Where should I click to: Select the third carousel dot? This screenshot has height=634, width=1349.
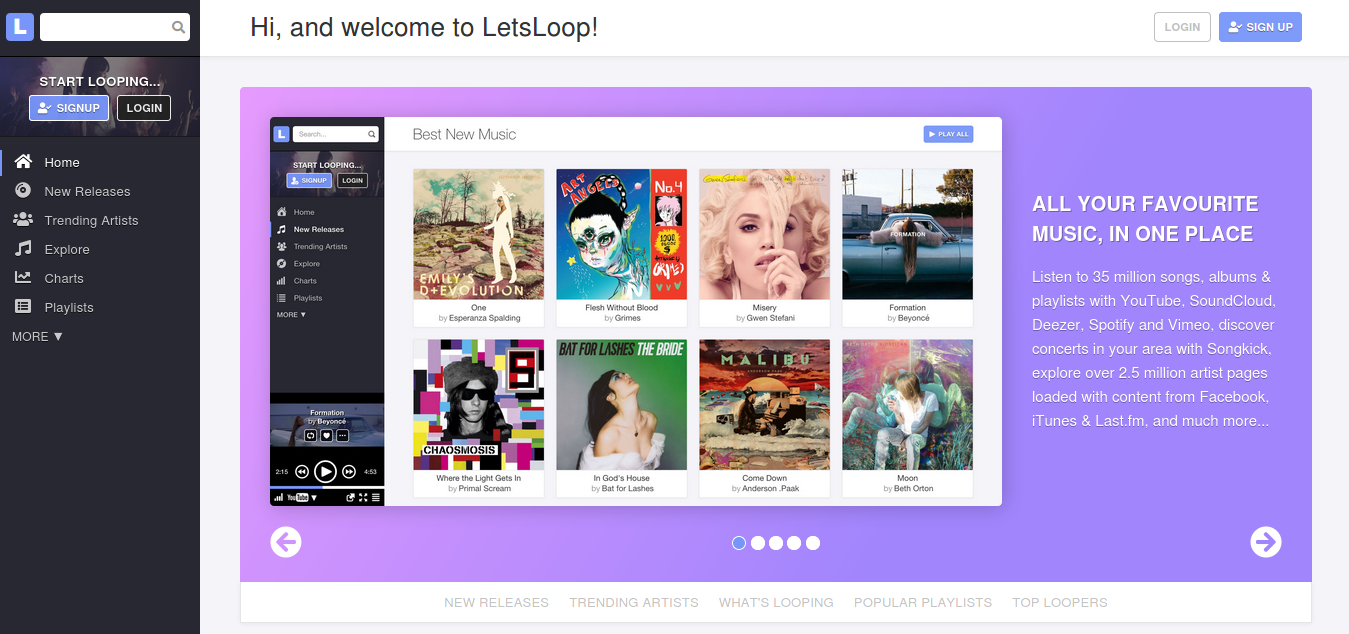(776, 543)
